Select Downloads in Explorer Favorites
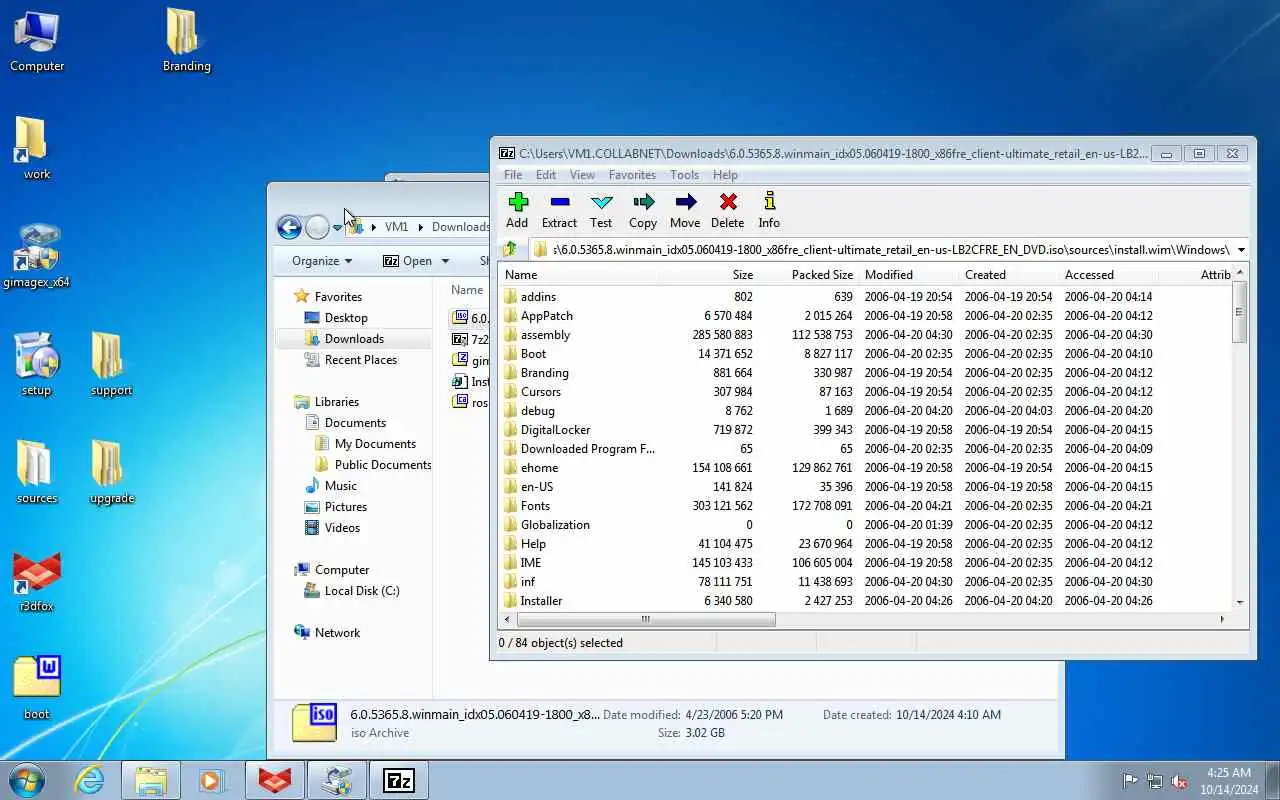Image resolution: width=1280 pixels, height=800 pixels. pyautogui.click(x=354, y=339)
